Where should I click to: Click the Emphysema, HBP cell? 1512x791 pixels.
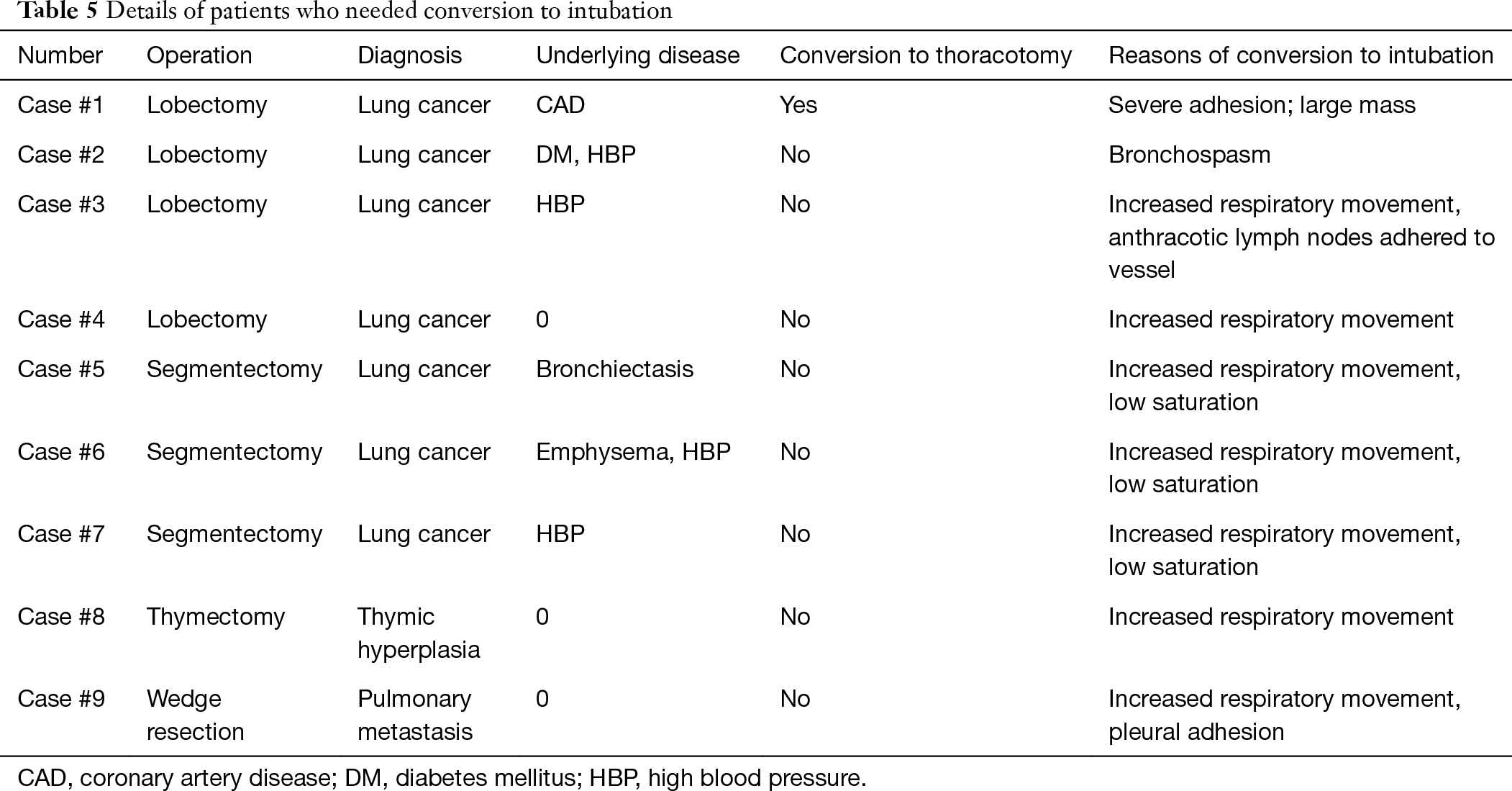tap(633, 452)
